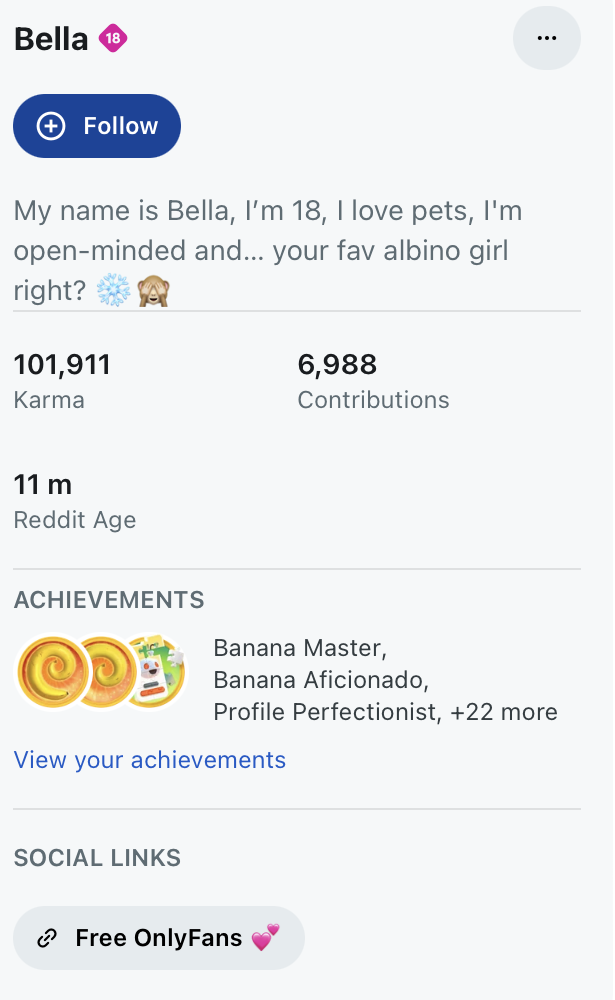Click the 101,911 Karma count
The width and height of the screenshot is (615, 1000).
click(62, 365)
